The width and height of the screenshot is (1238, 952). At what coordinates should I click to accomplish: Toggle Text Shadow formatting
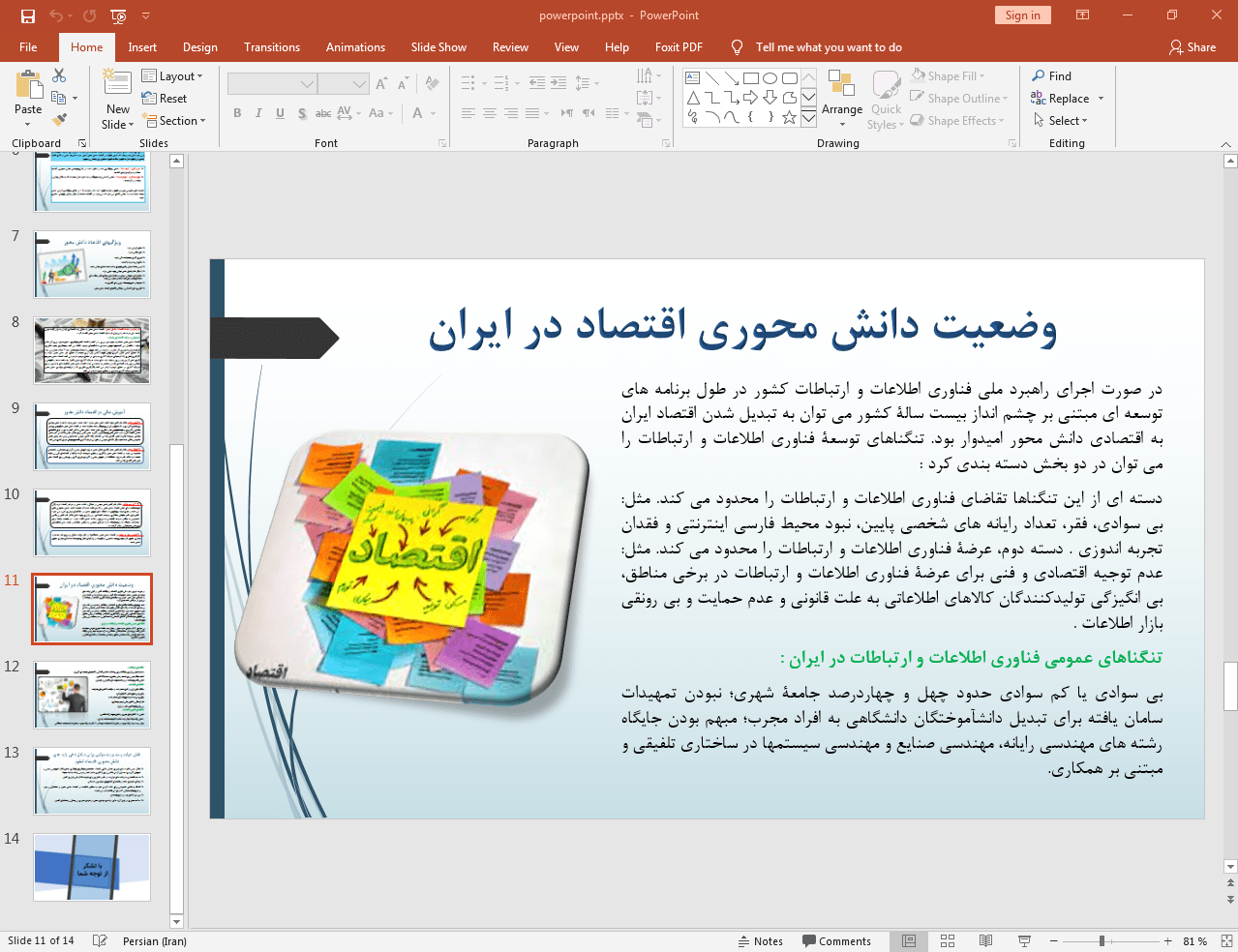pyautogui.click(x=302, y=113)
